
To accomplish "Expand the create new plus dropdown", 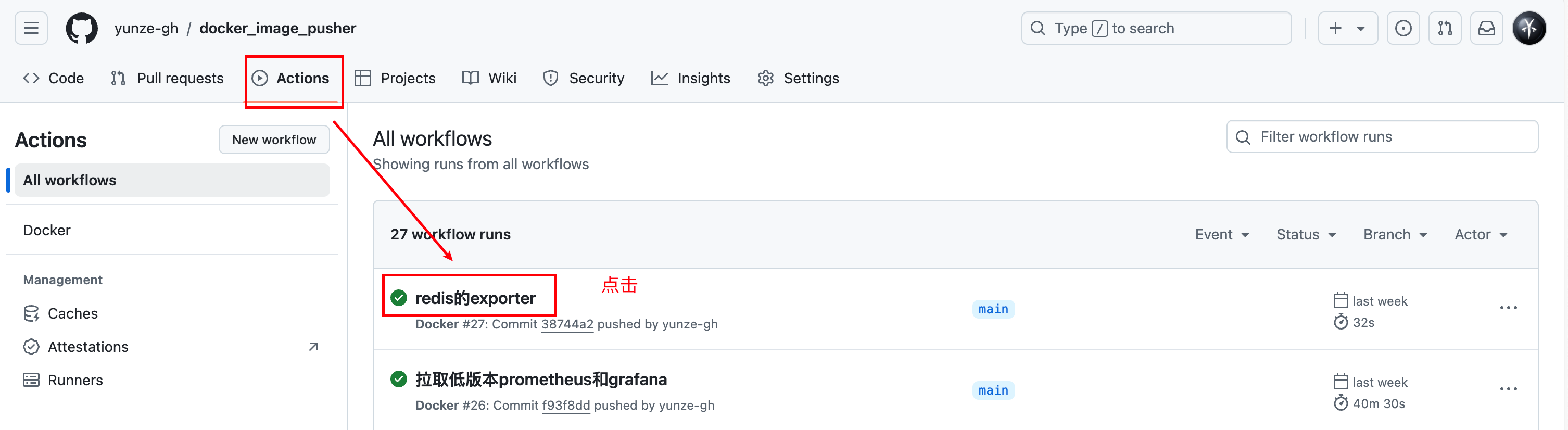I will coord(1348,28).
